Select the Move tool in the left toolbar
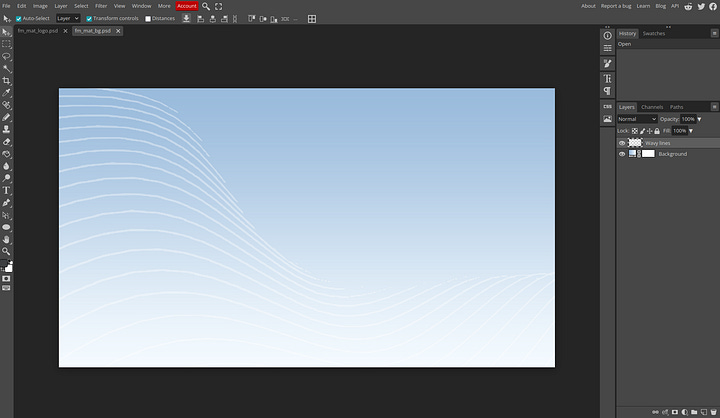 [x=6, y=32]
